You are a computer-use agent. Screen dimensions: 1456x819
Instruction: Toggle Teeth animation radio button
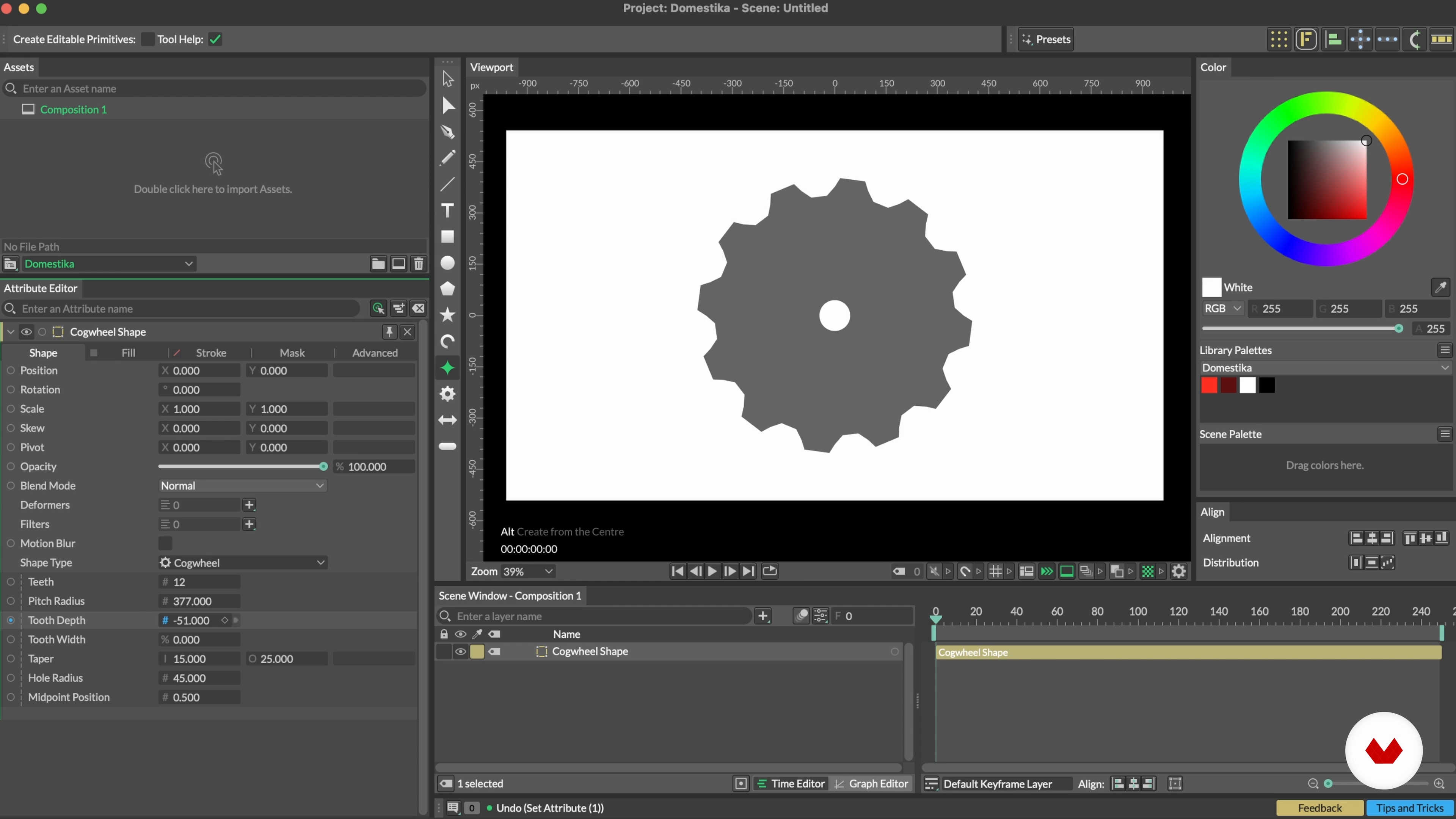[x=11, y=582]
